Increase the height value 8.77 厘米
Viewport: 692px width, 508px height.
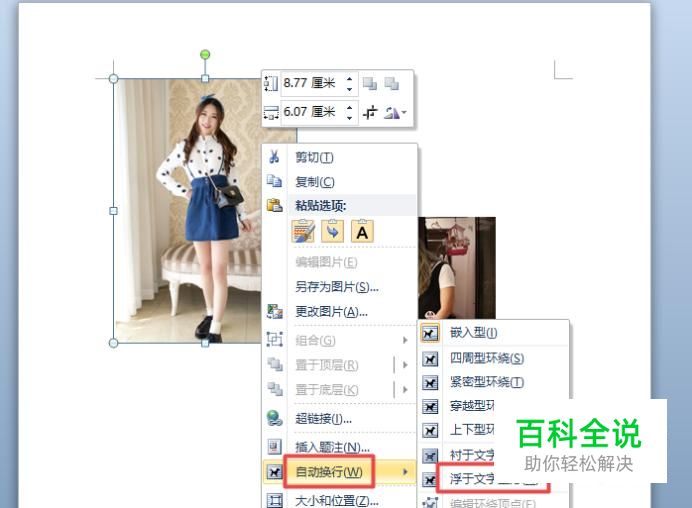tap(349, 78)
